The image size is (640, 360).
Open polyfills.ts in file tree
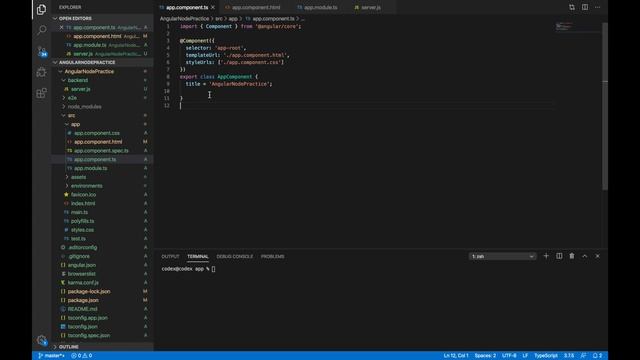82,221
